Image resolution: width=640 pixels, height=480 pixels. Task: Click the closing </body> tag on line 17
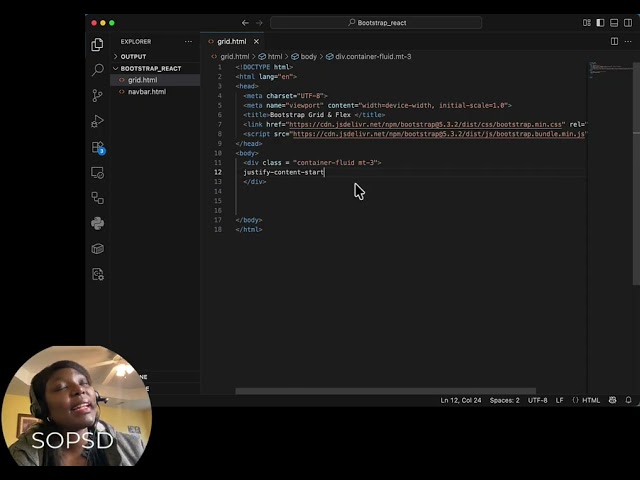(249, 220)
